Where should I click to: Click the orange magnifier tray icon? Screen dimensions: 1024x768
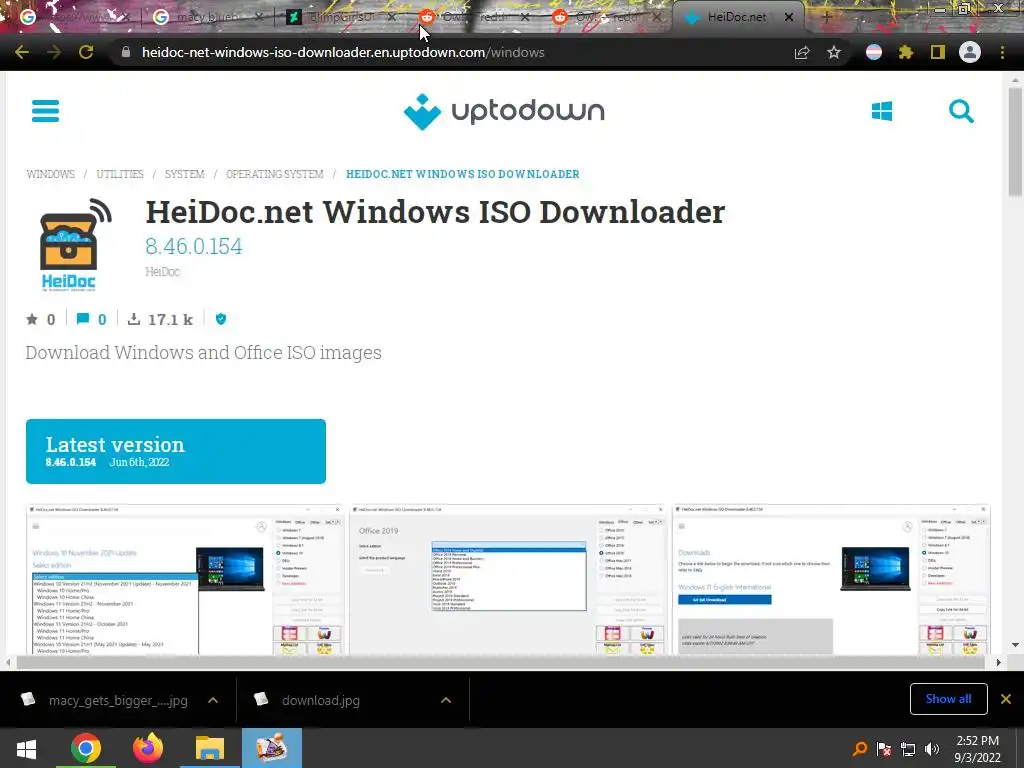(x=860, y=748)
